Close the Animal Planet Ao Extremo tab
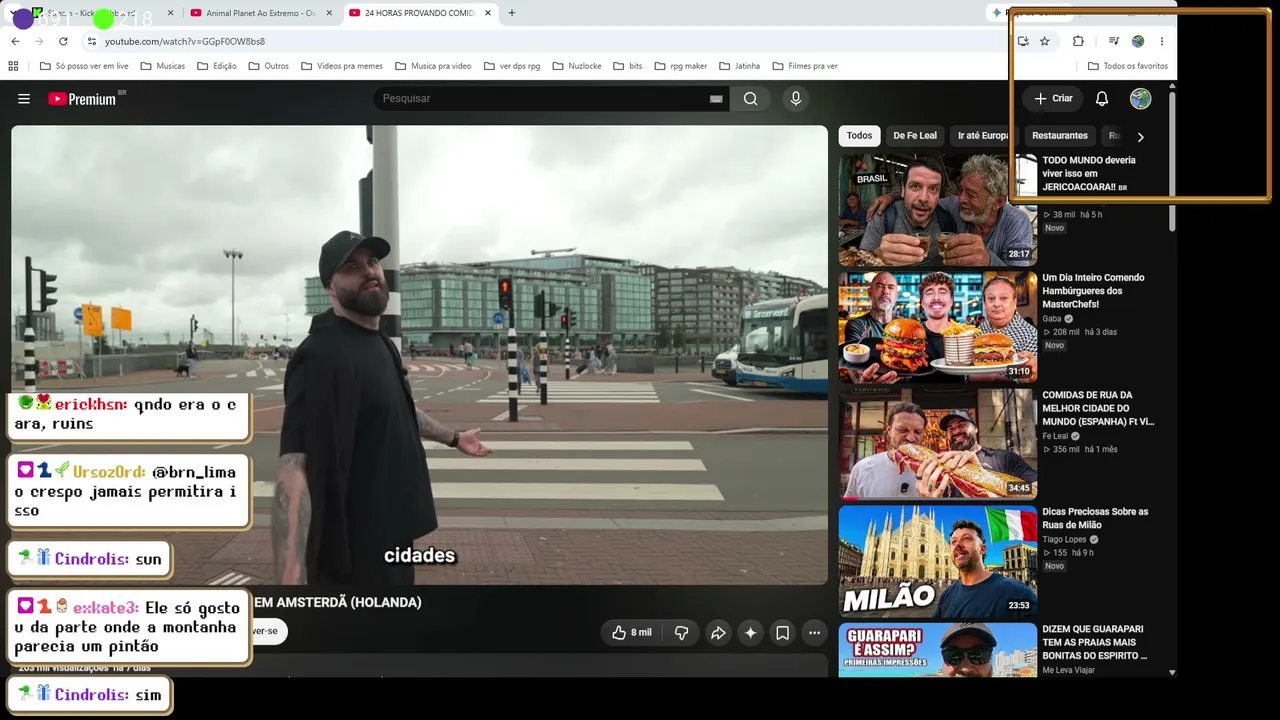Viewport: 1280px width, 720px height. pos(329,13)
